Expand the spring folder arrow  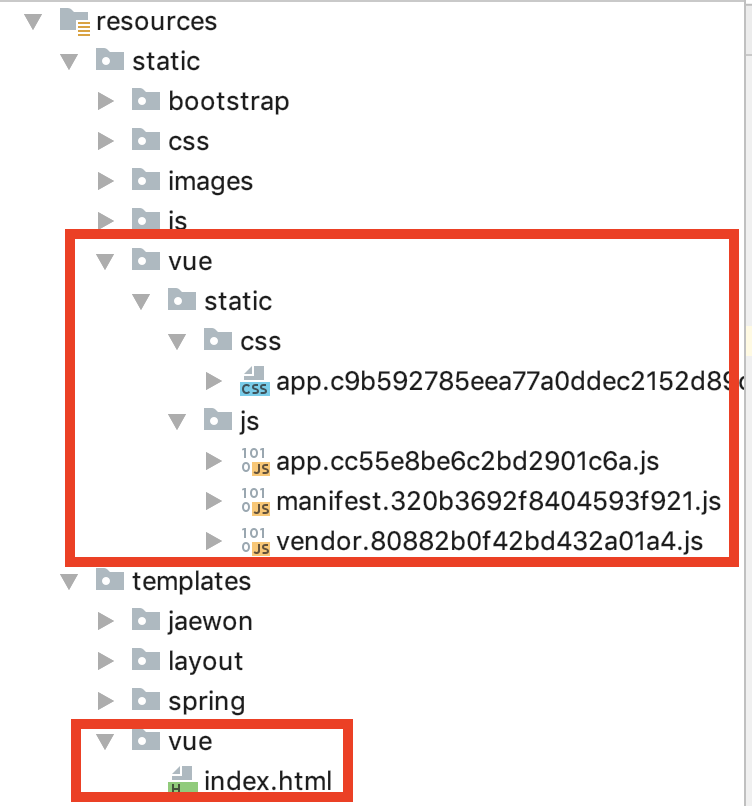click(105, 701)
